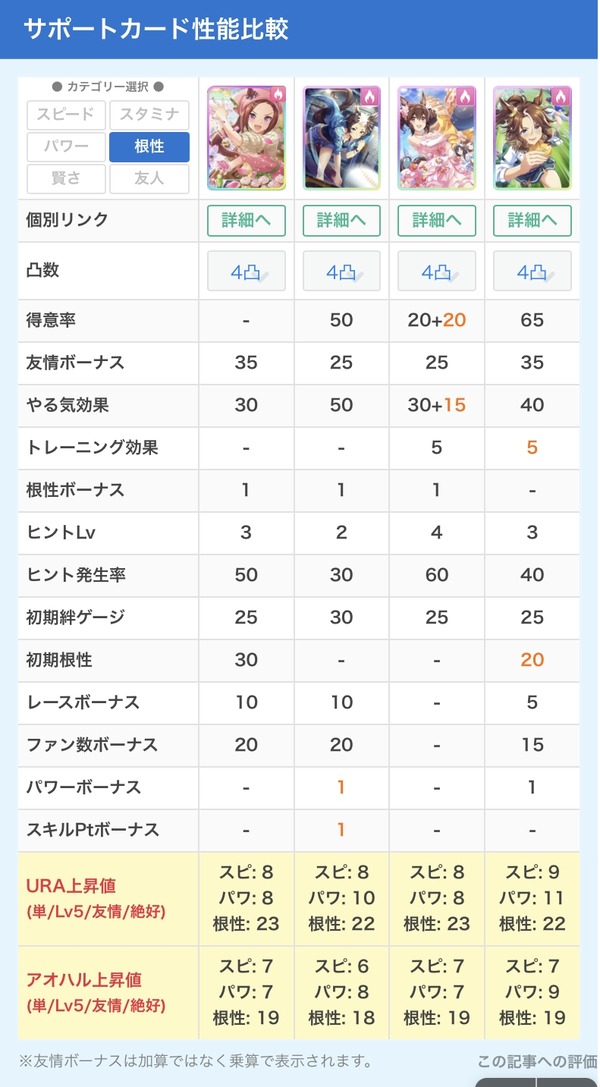Open the second support card thumbnail (baseball scene)
Screen dimensions: 600x1087
coord(342,138)
